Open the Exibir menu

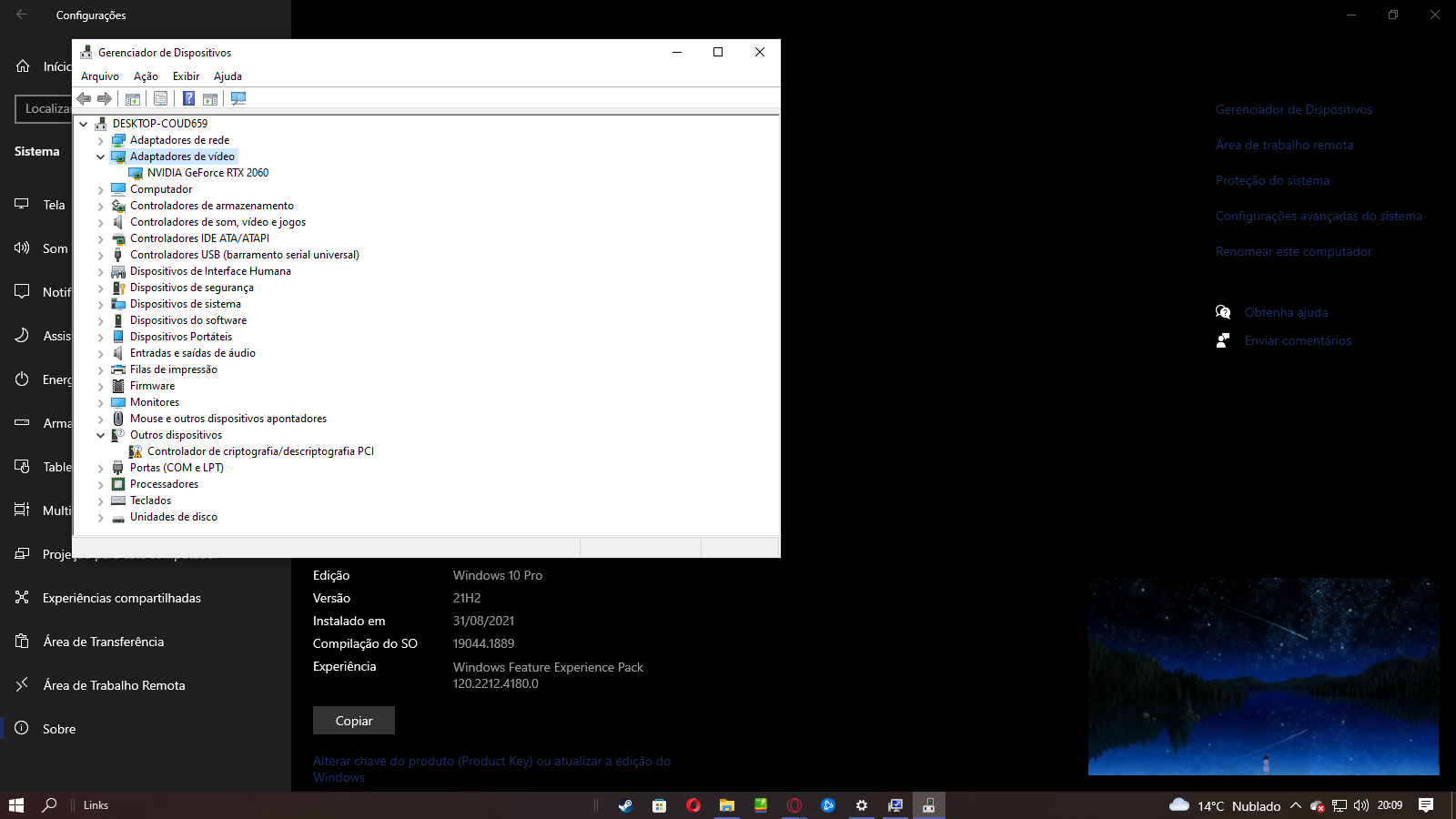(186, 76)
